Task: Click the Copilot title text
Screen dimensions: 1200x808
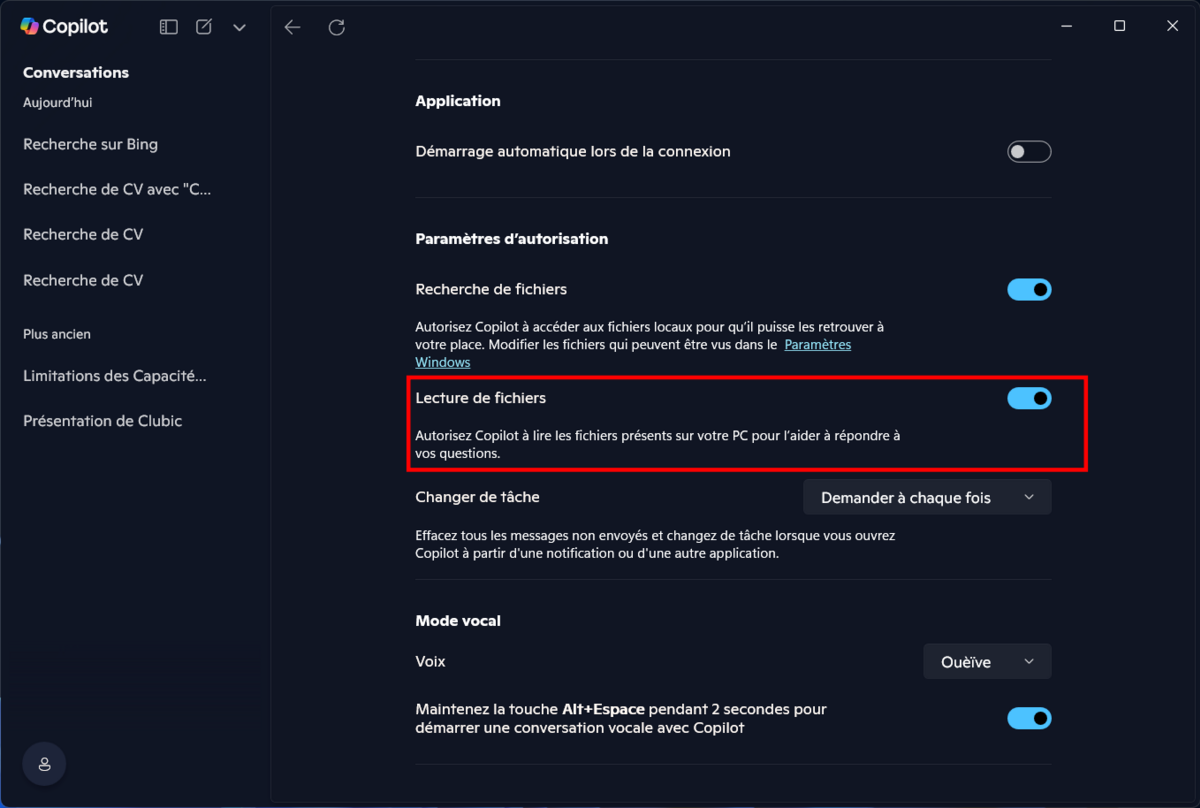Action: click(76, 27)
